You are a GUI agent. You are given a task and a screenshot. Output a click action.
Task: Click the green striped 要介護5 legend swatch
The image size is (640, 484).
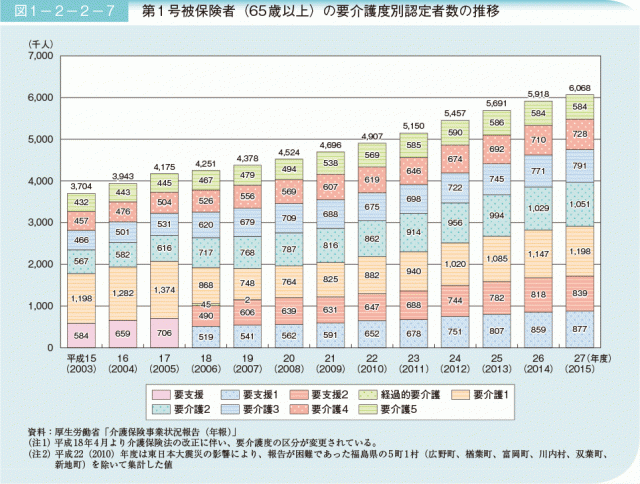(368, 409)
